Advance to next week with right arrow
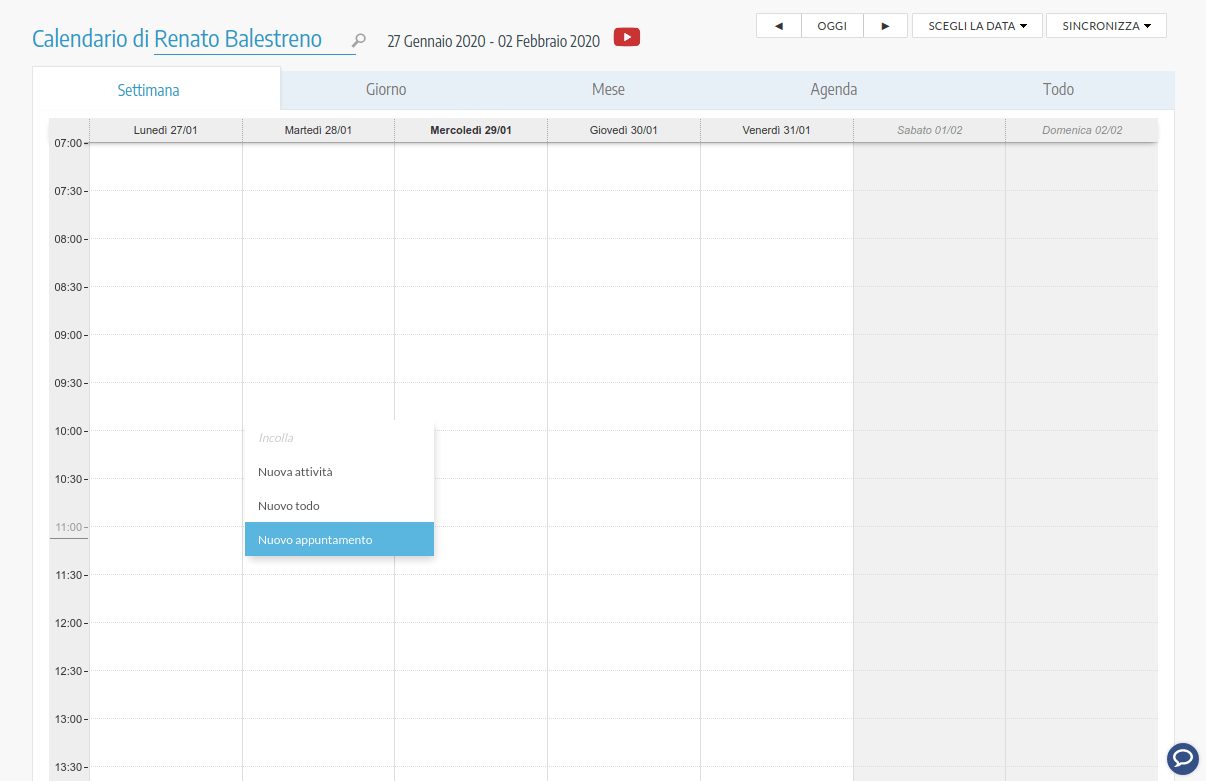The image size is (1206, 781). click(x=885, y=26)
